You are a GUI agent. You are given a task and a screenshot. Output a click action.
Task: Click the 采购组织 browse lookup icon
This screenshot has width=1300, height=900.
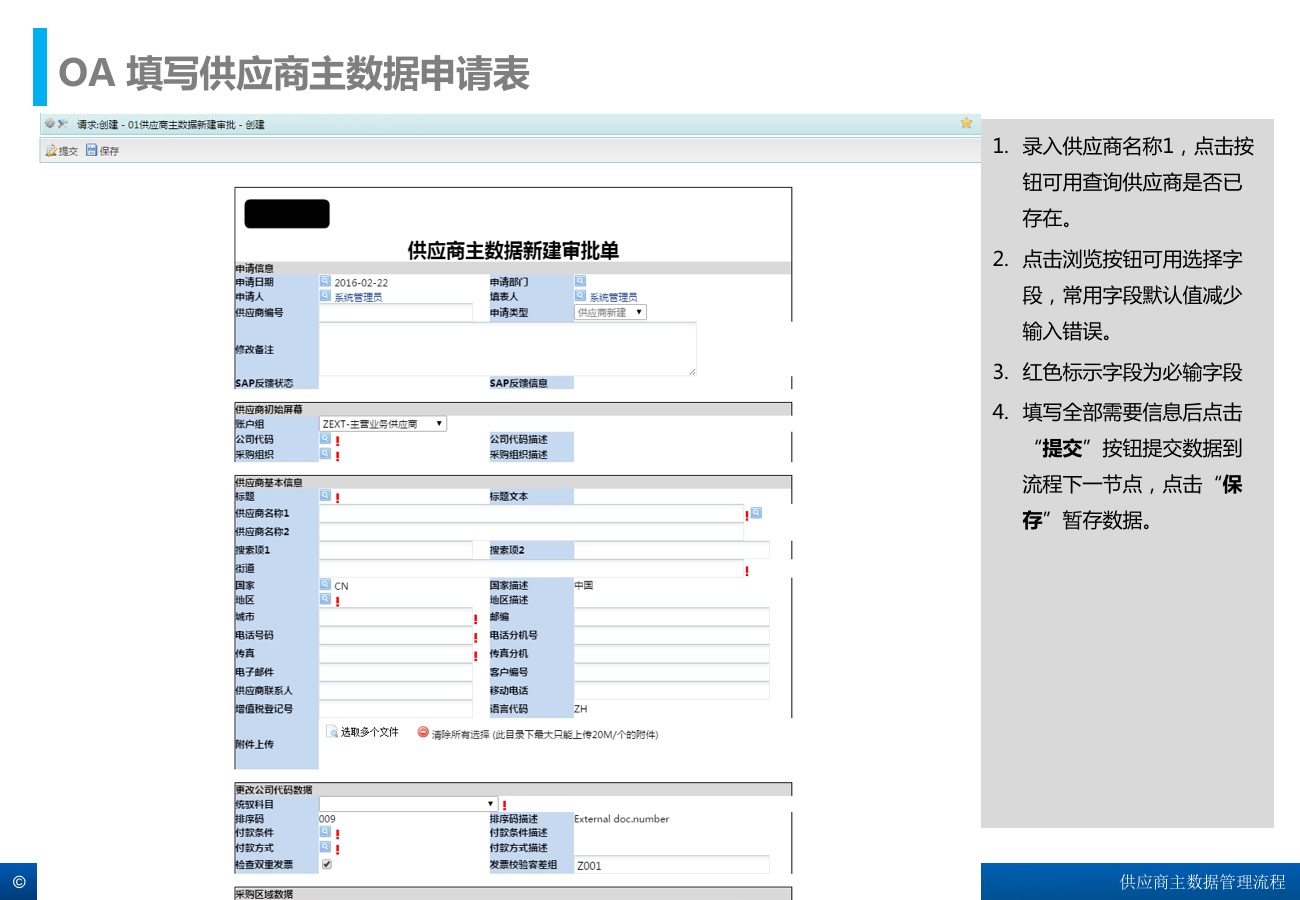click(325, 453)
